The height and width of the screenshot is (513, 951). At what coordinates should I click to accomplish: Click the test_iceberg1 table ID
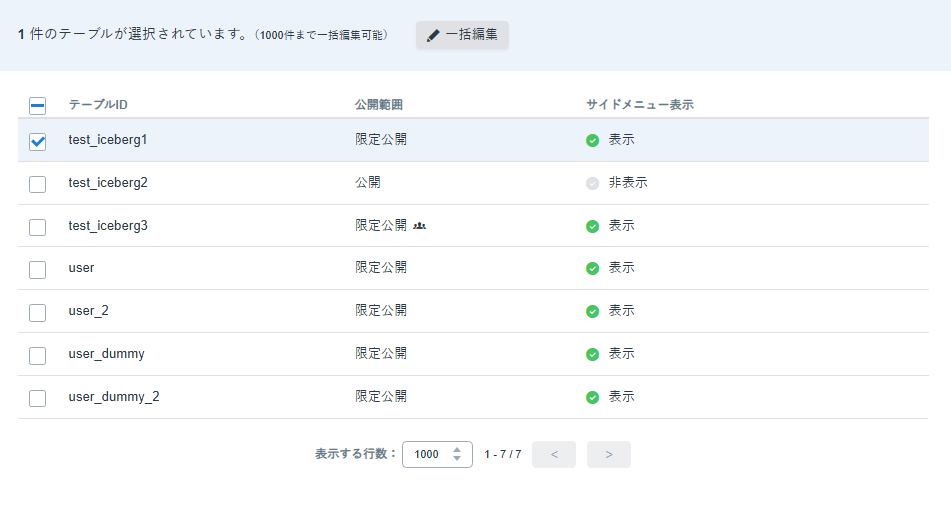(108, 140)
